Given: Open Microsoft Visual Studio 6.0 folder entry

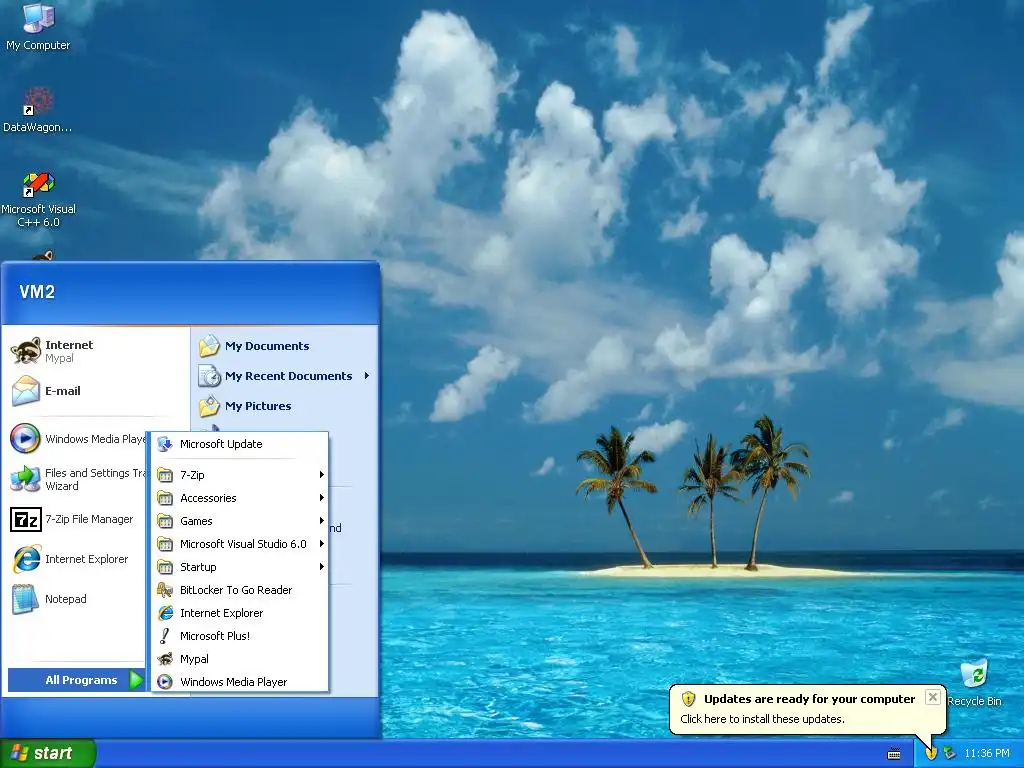Looking at the screenshot, I should pyautogui.click(x=240, y=543).
